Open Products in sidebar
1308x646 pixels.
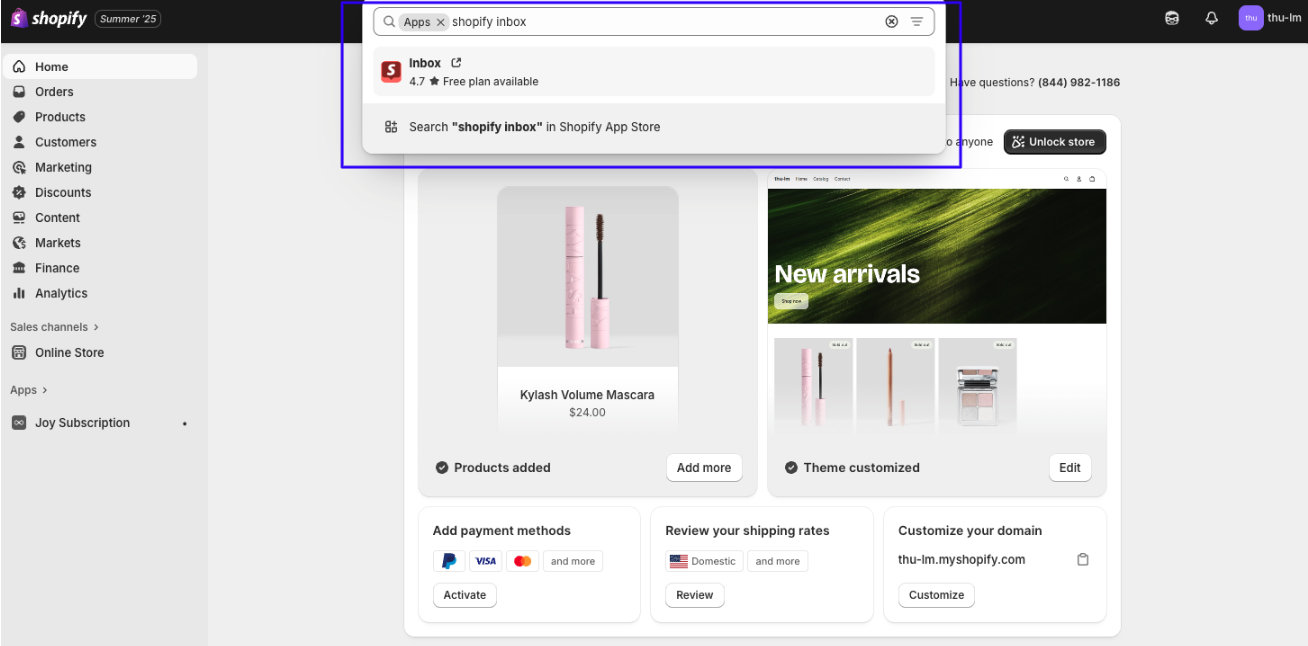pyautogui.click(x=100, y=117)
